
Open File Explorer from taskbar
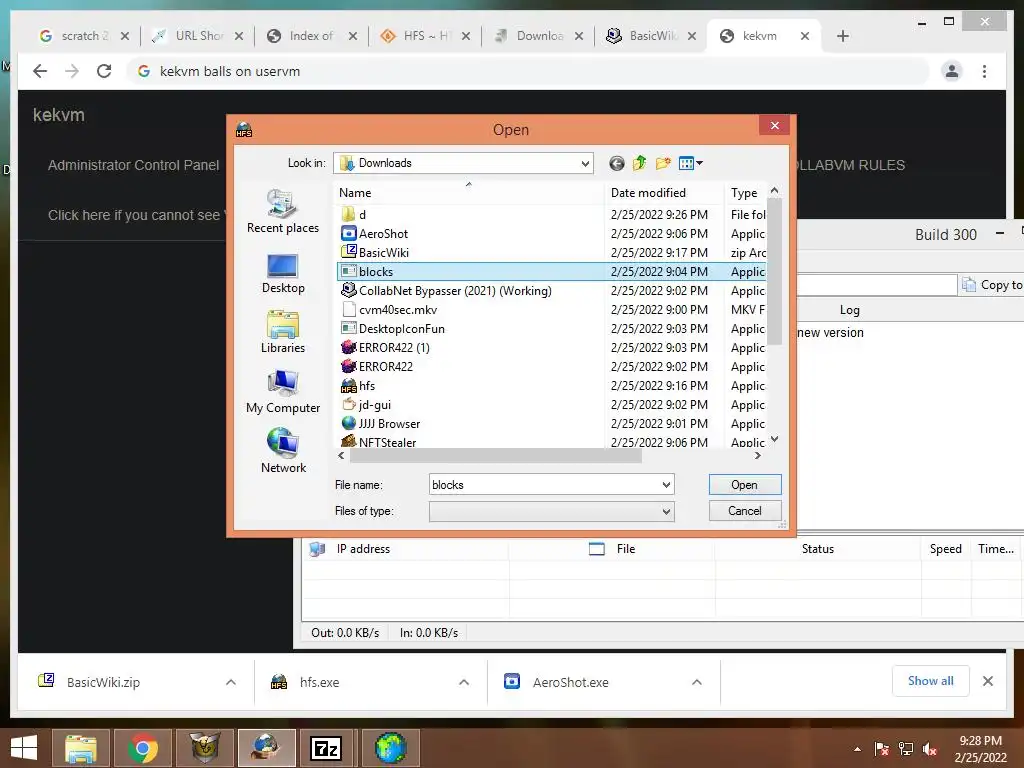click(x=80, y=748)
